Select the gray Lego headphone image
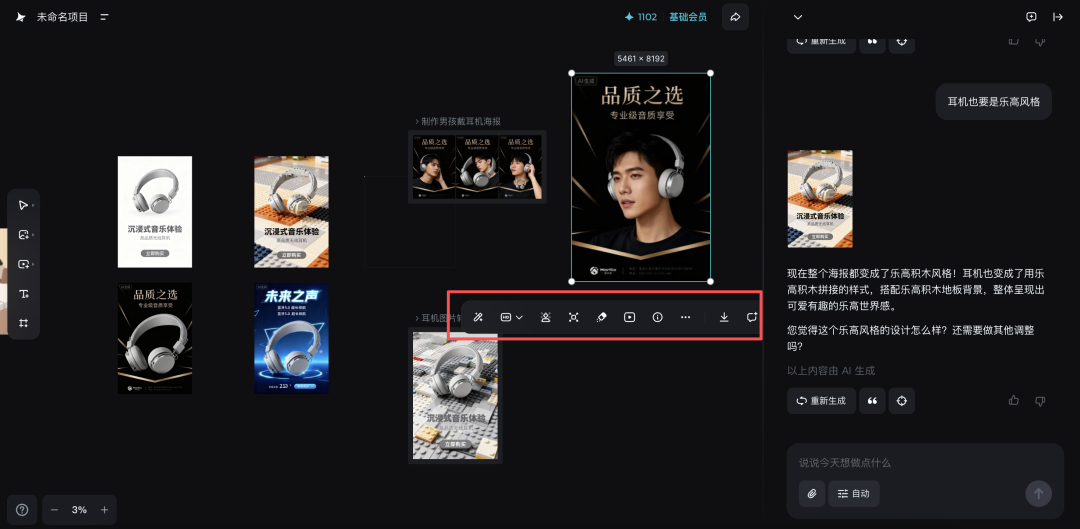This screenshot has height=529, width=1080. (x=455, y=395)
